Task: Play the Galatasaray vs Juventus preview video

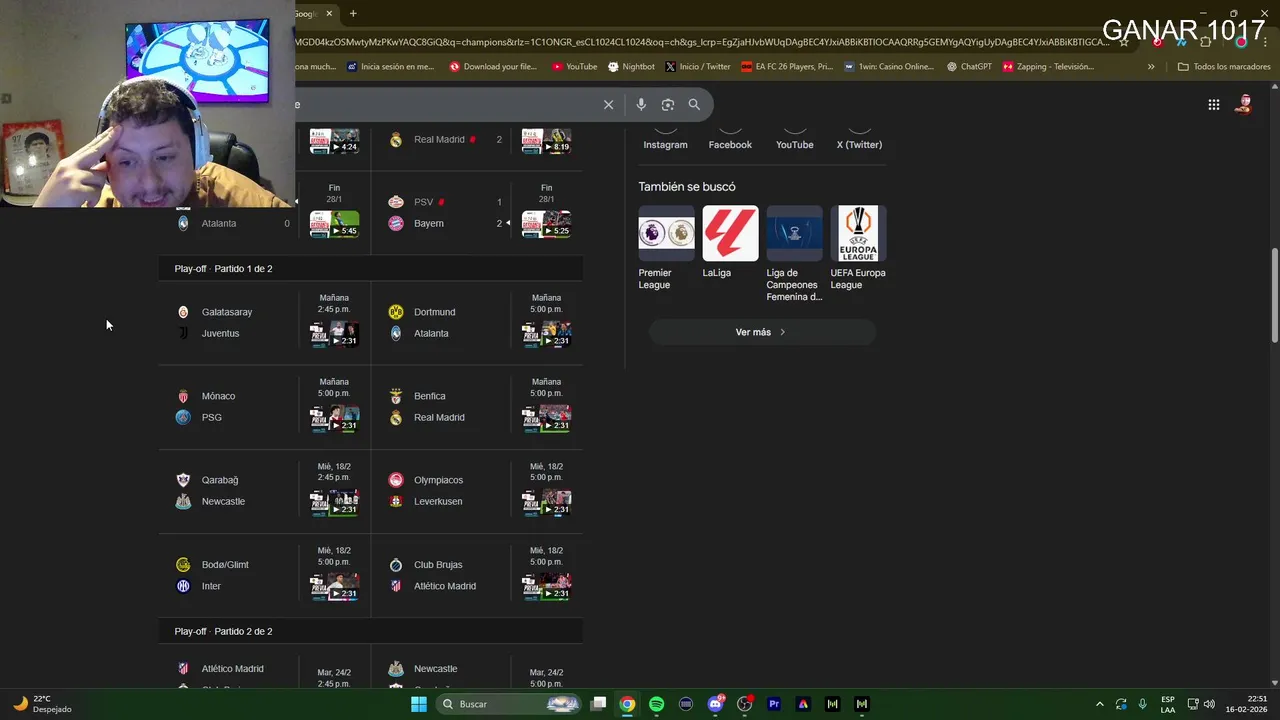Action: 334,334
